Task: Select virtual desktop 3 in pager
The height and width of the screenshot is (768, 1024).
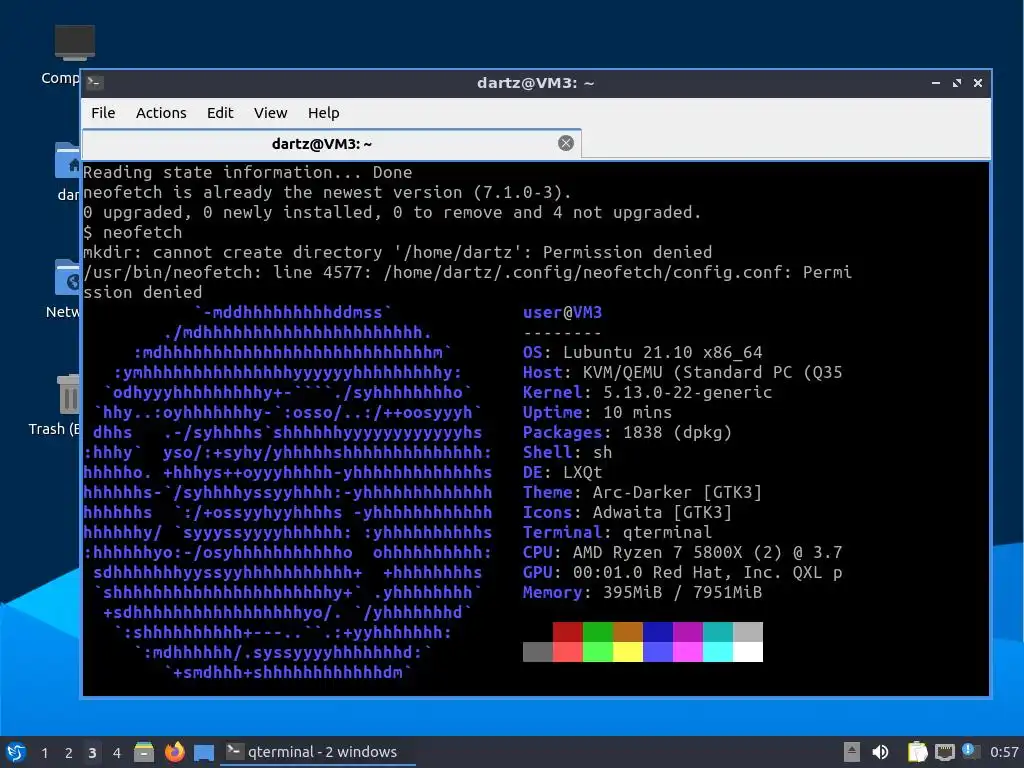Action: (92, 753)
